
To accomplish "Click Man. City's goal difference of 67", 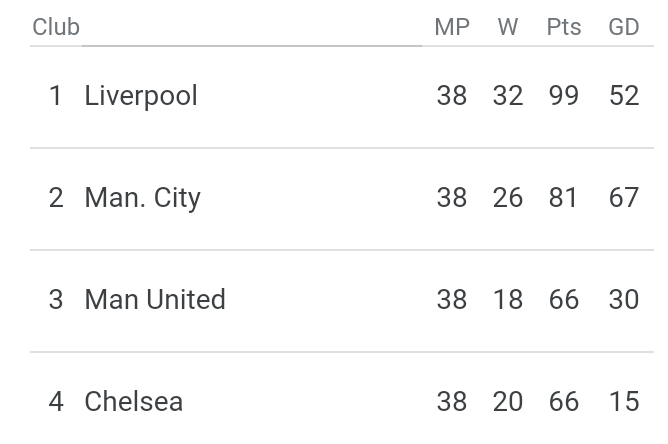I will pyautogui.click(x=624, y=198).
